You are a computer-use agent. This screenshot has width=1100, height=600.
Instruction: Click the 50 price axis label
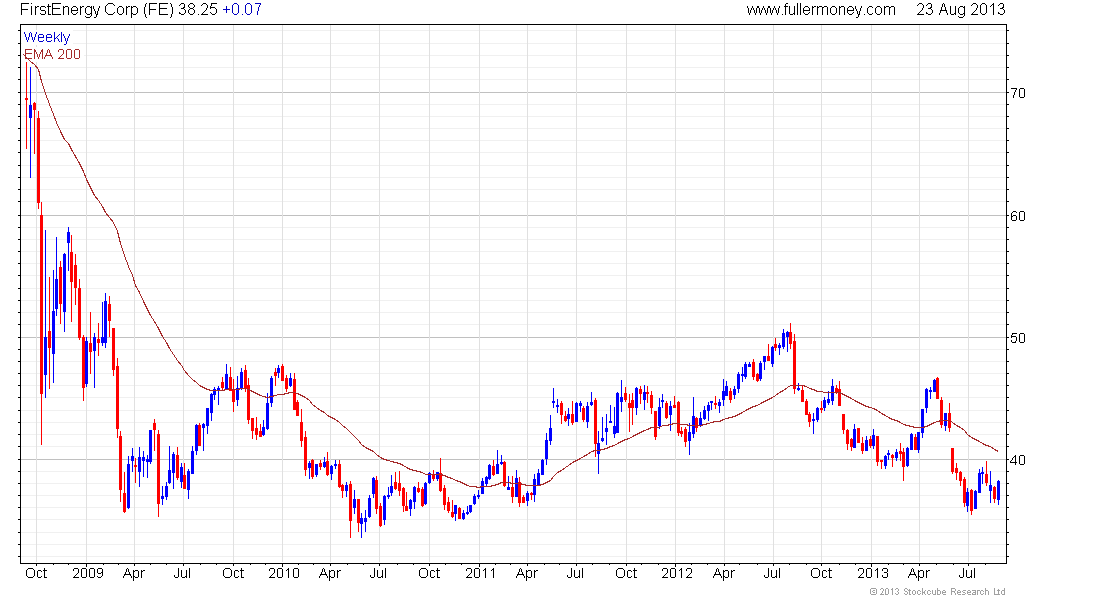pos(1018,338)
